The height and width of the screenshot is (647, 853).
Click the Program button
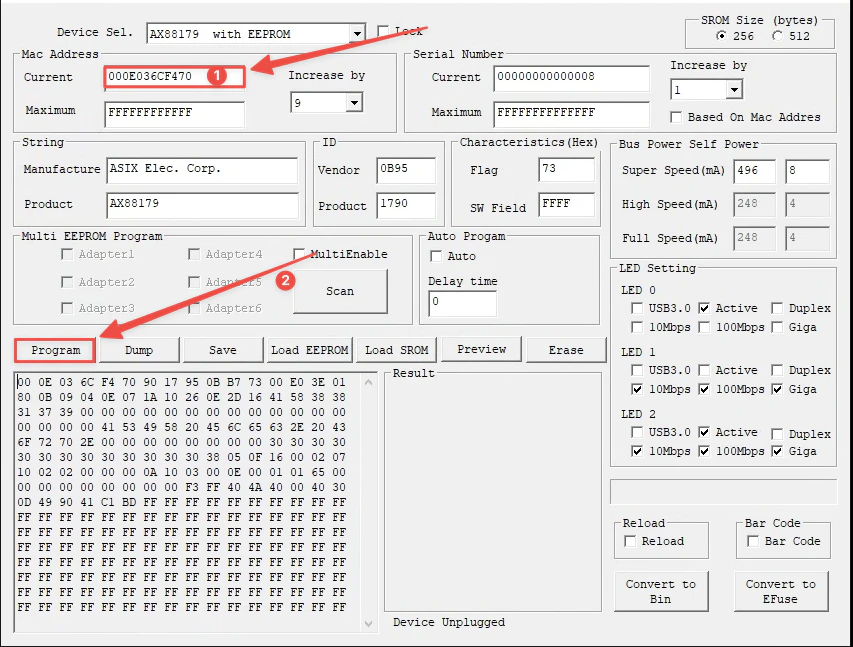click(x=55, y=350)
